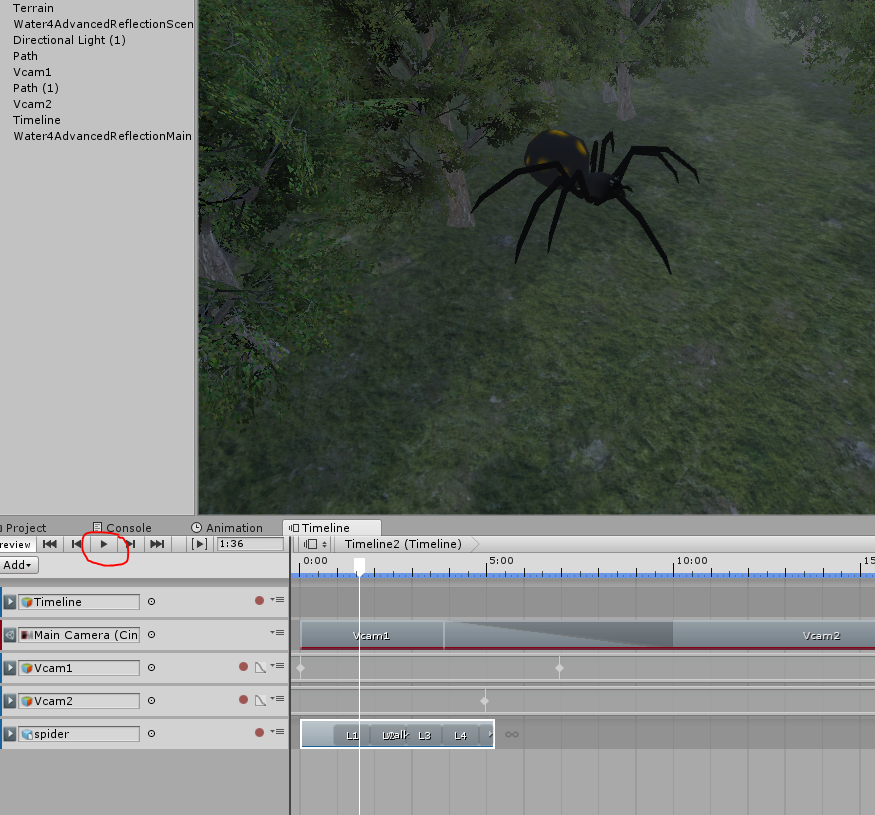The image size is (875, 815).
Task: Toggle recording on the Vcam2 track
Action: coord(243,699)
